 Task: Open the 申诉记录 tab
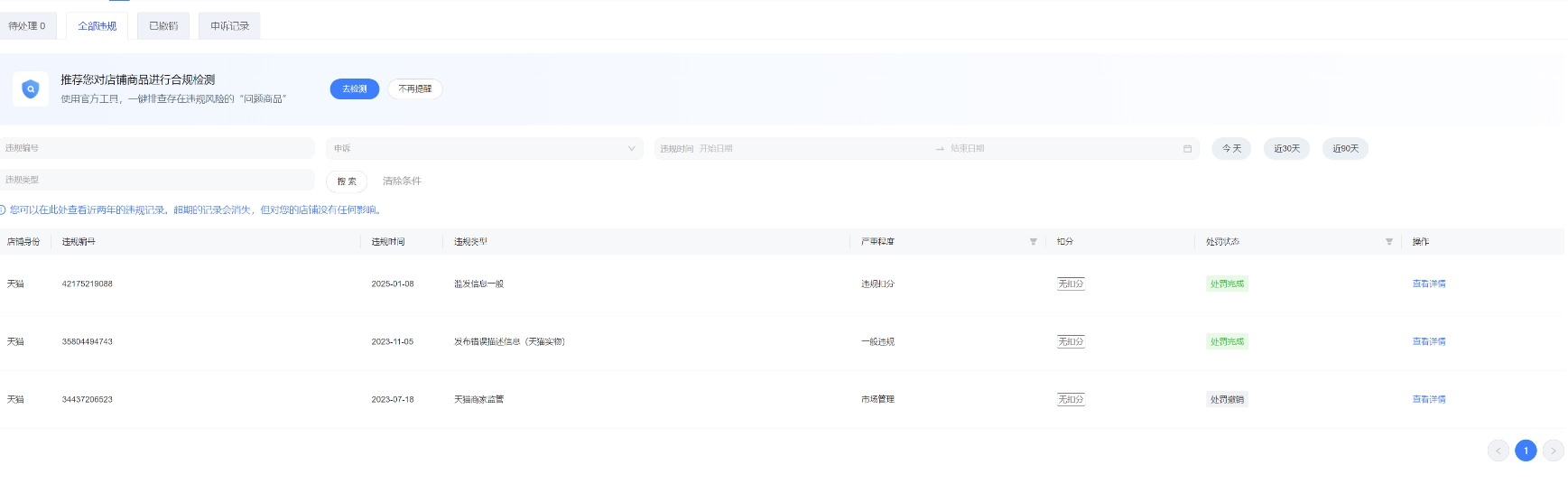tap(229, 26)
